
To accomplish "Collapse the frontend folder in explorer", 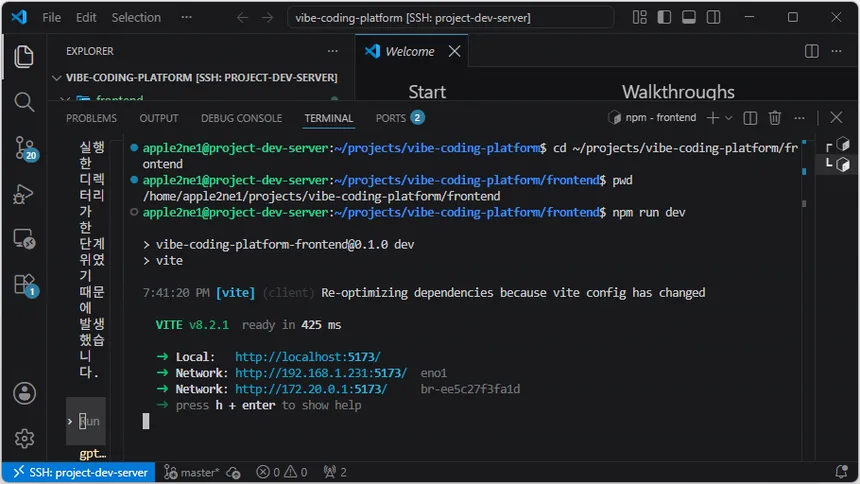I will [x=65, y=99].
